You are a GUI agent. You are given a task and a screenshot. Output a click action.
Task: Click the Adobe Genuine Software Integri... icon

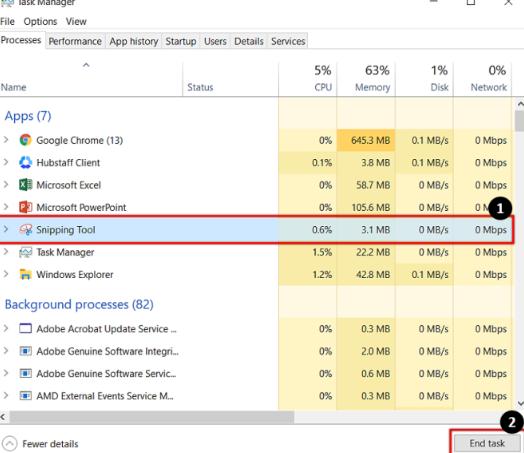point(25,351)
